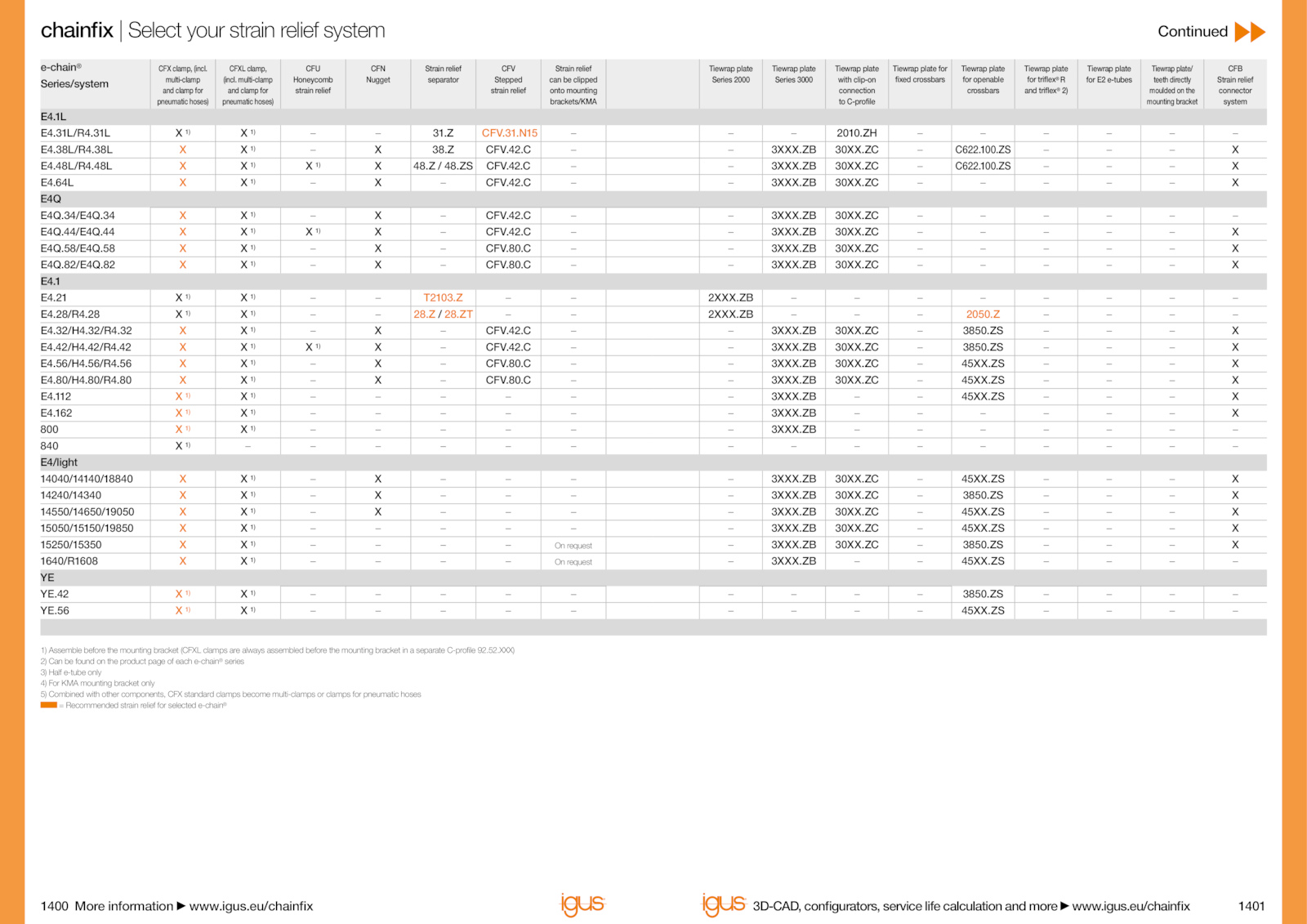Click the orange CFV.31.N15 cell

[x=510, y=133]
